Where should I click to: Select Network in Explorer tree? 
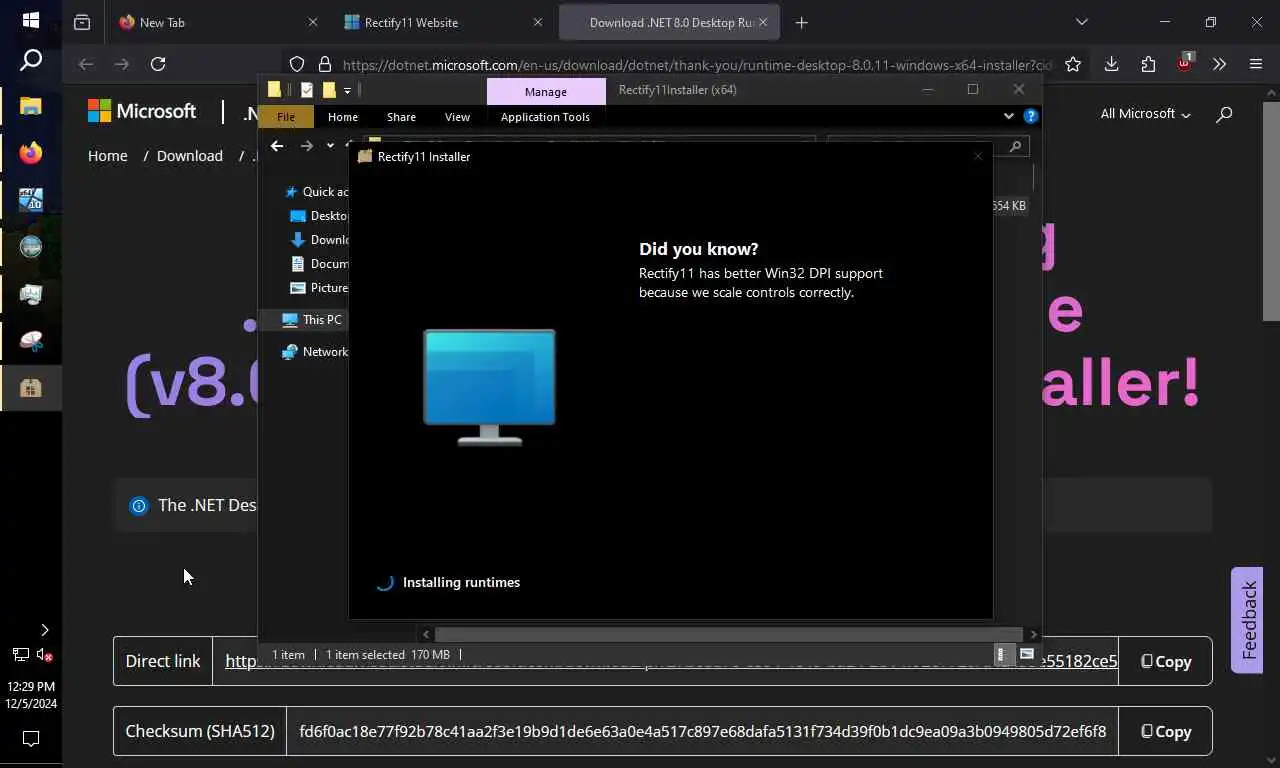[x=315, y=352]
